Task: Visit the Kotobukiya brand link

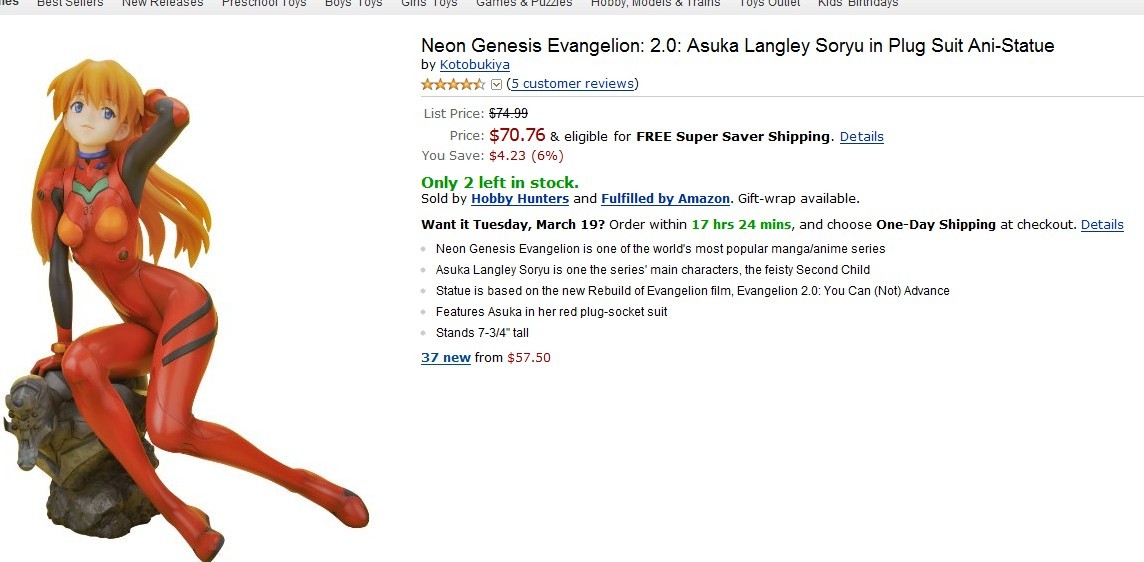Action: (x=475, y=65)
